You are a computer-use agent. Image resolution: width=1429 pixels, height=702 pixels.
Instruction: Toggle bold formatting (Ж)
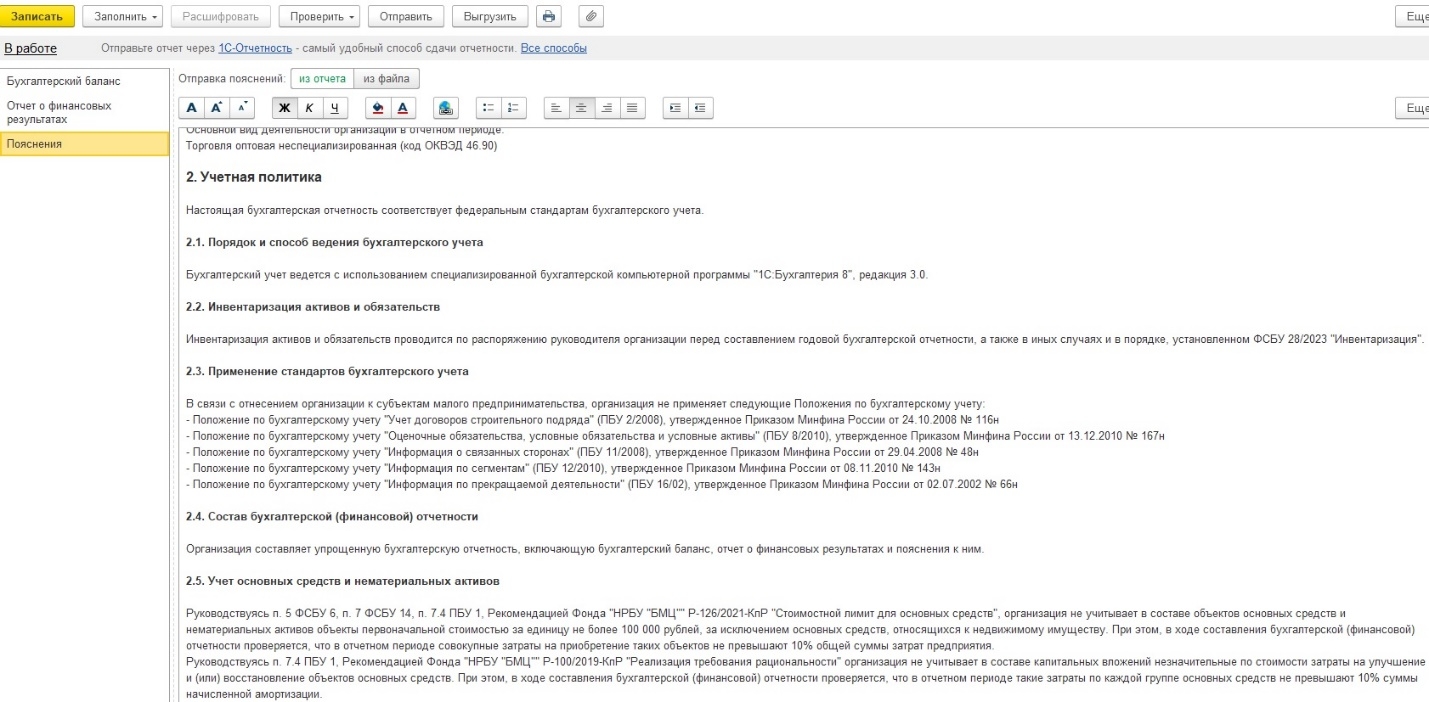pyautogui.click(x=284, y=108)
